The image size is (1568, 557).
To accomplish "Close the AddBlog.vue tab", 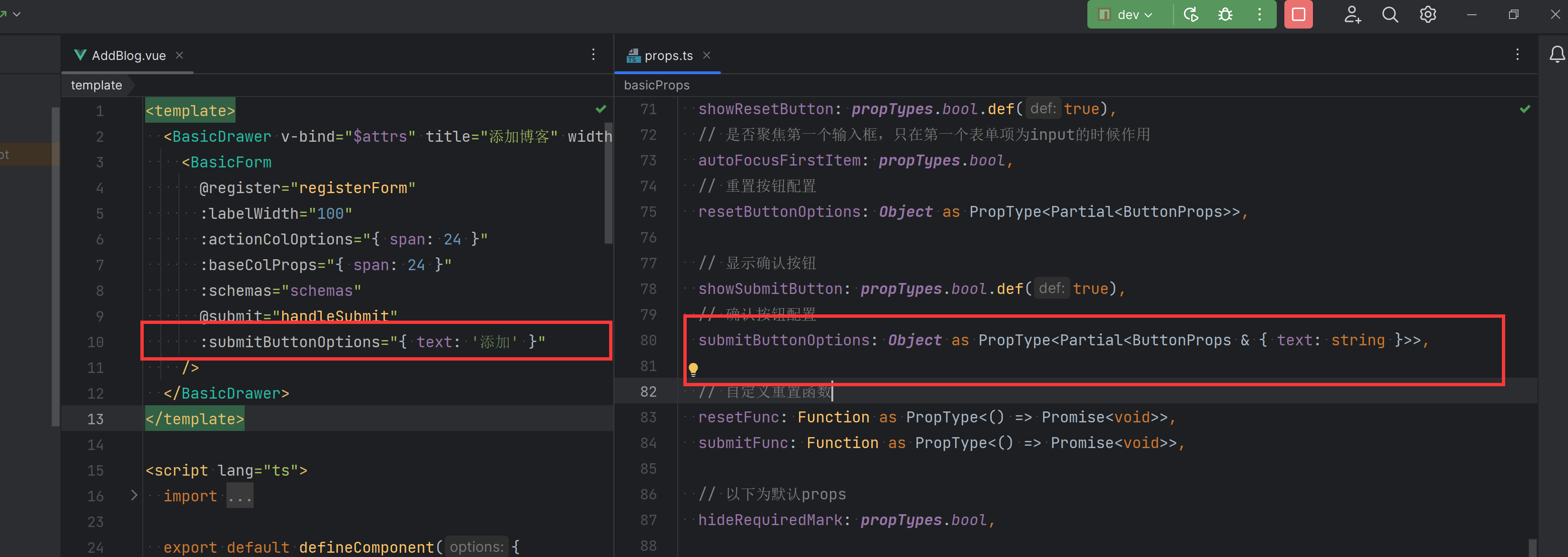I will click(x=179, y=55).
